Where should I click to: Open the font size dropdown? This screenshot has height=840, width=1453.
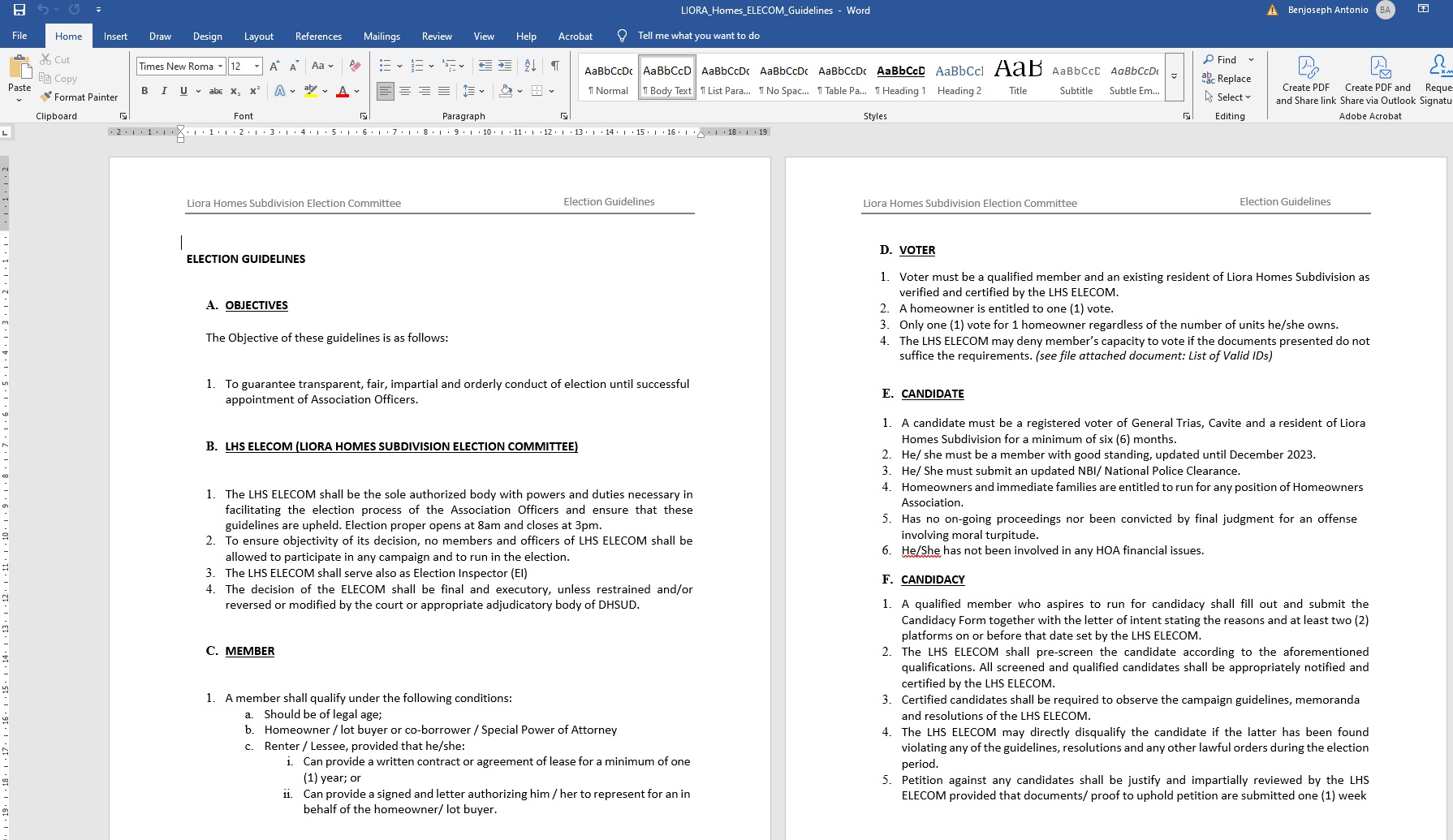(x=257, y=67)
